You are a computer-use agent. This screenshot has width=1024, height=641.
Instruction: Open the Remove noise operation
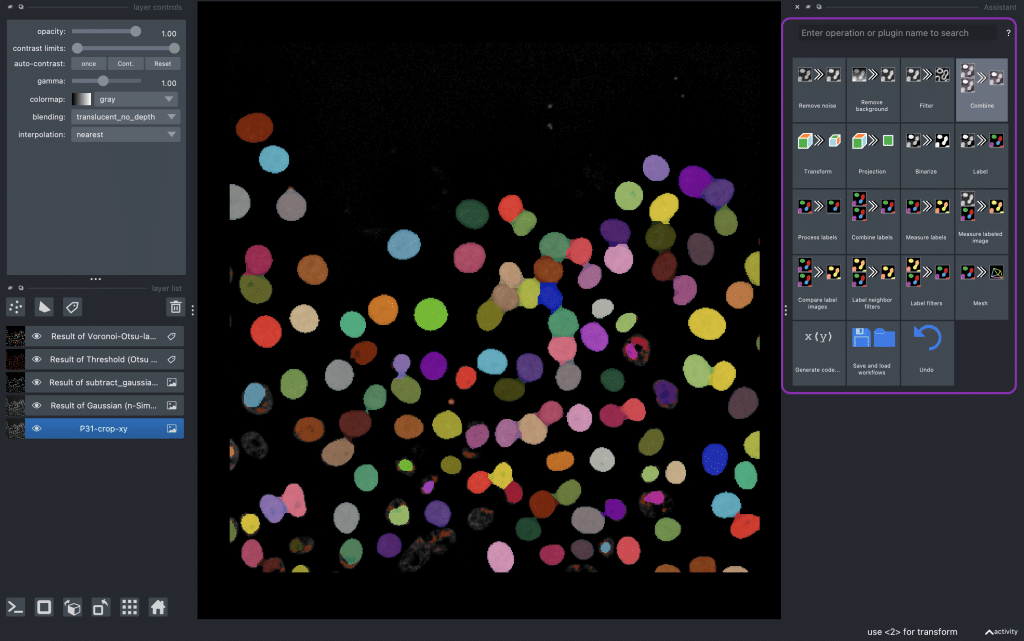click(x=818, y=88)
